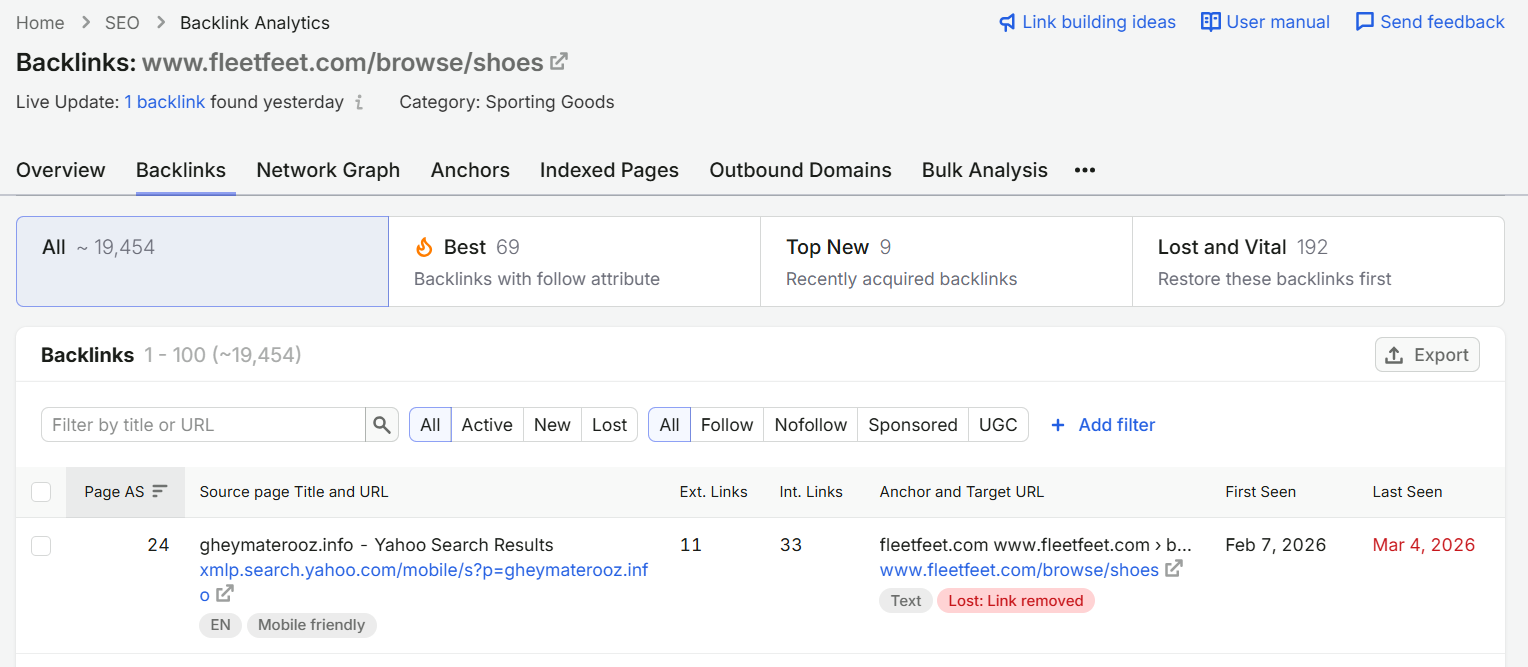
Task: Click the Export button
Action: (x=1427, y=355)
